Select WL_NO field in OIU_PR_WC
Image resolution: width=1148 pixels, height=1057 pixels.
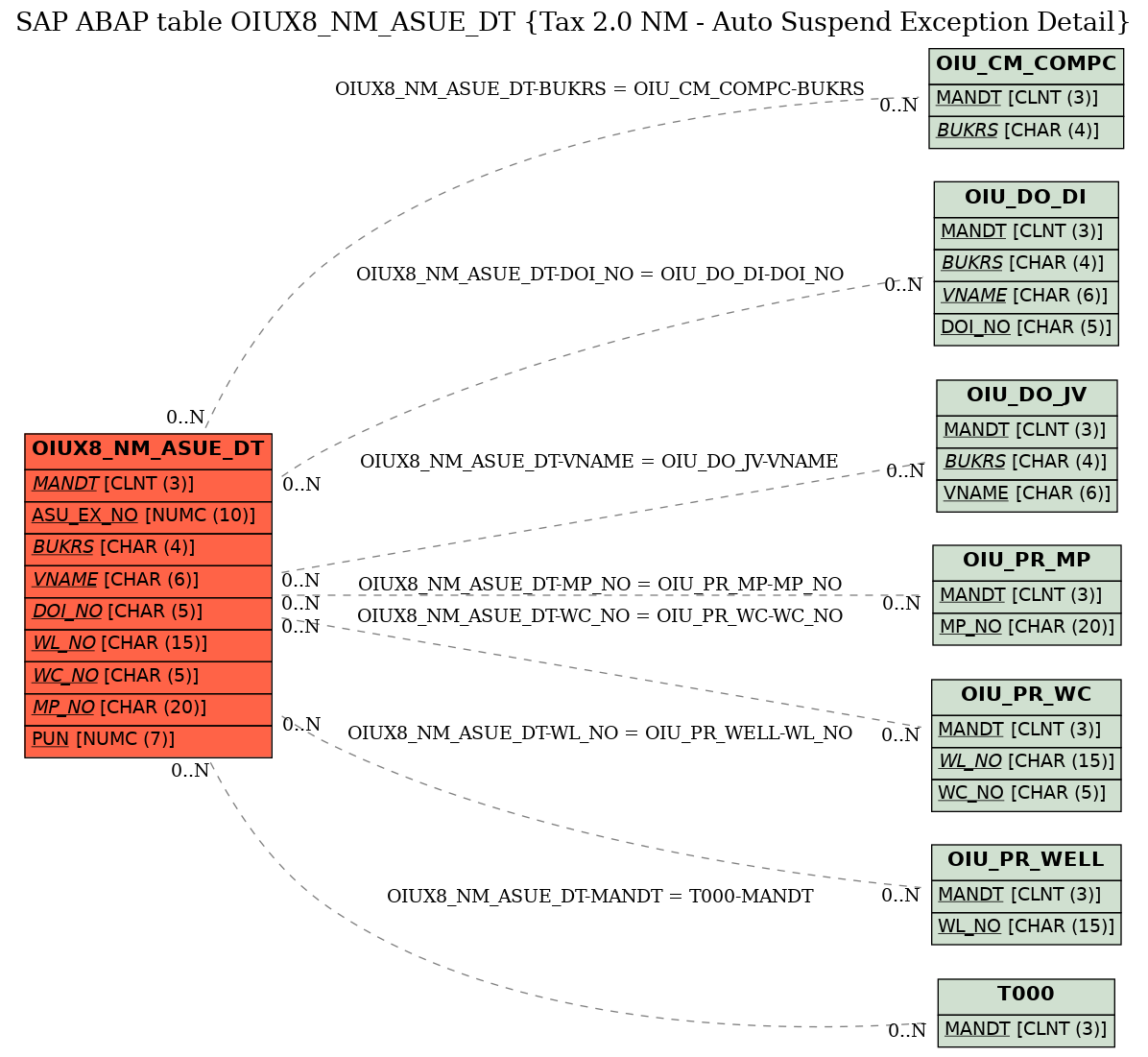(x=1026, y=763)
